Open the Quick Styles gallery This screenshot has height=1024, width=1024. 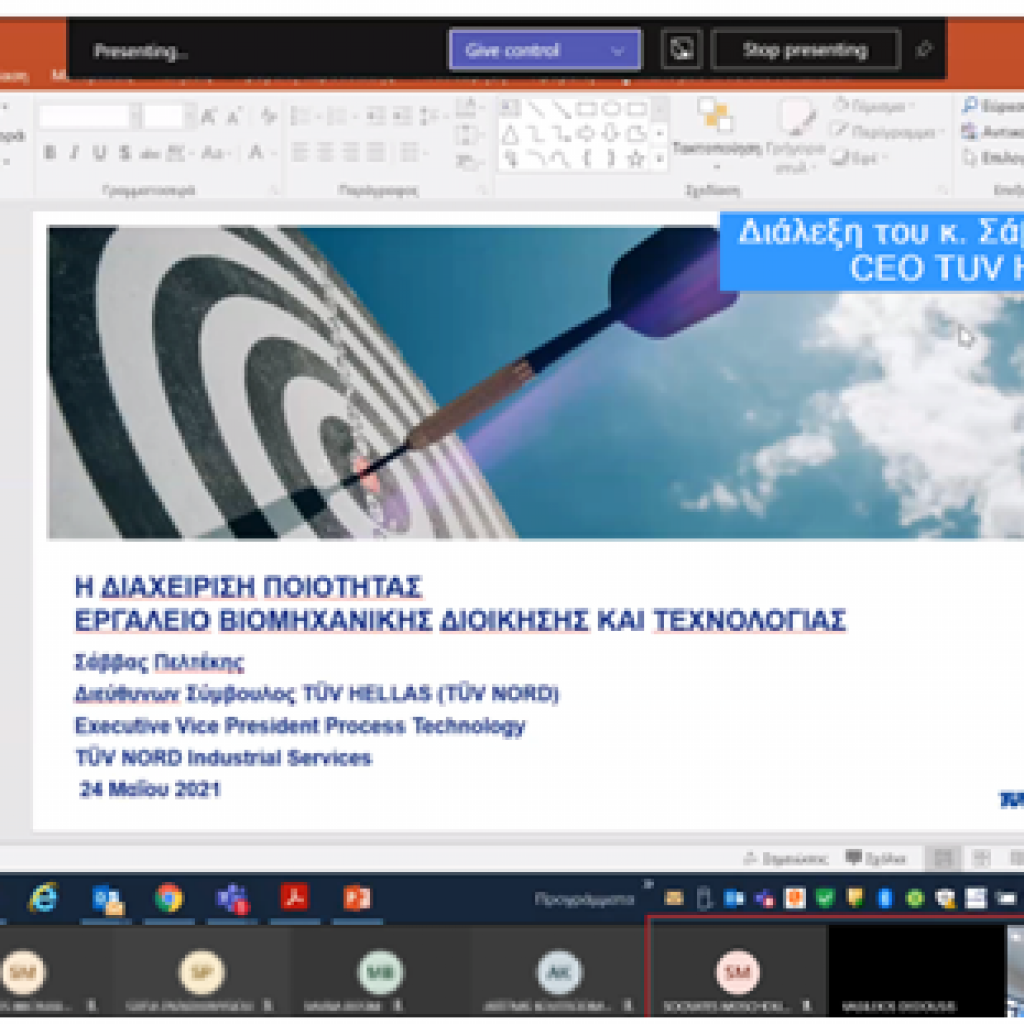point(795,135)
